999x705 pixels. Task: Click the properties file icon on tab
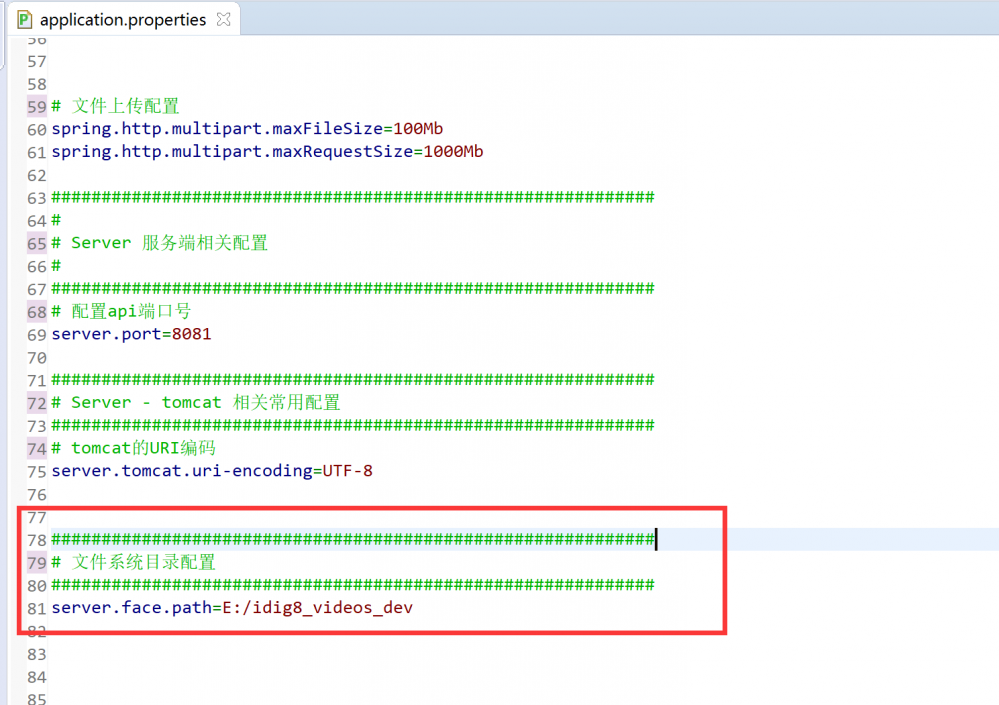pyautogui.click(x=24, y=19)
